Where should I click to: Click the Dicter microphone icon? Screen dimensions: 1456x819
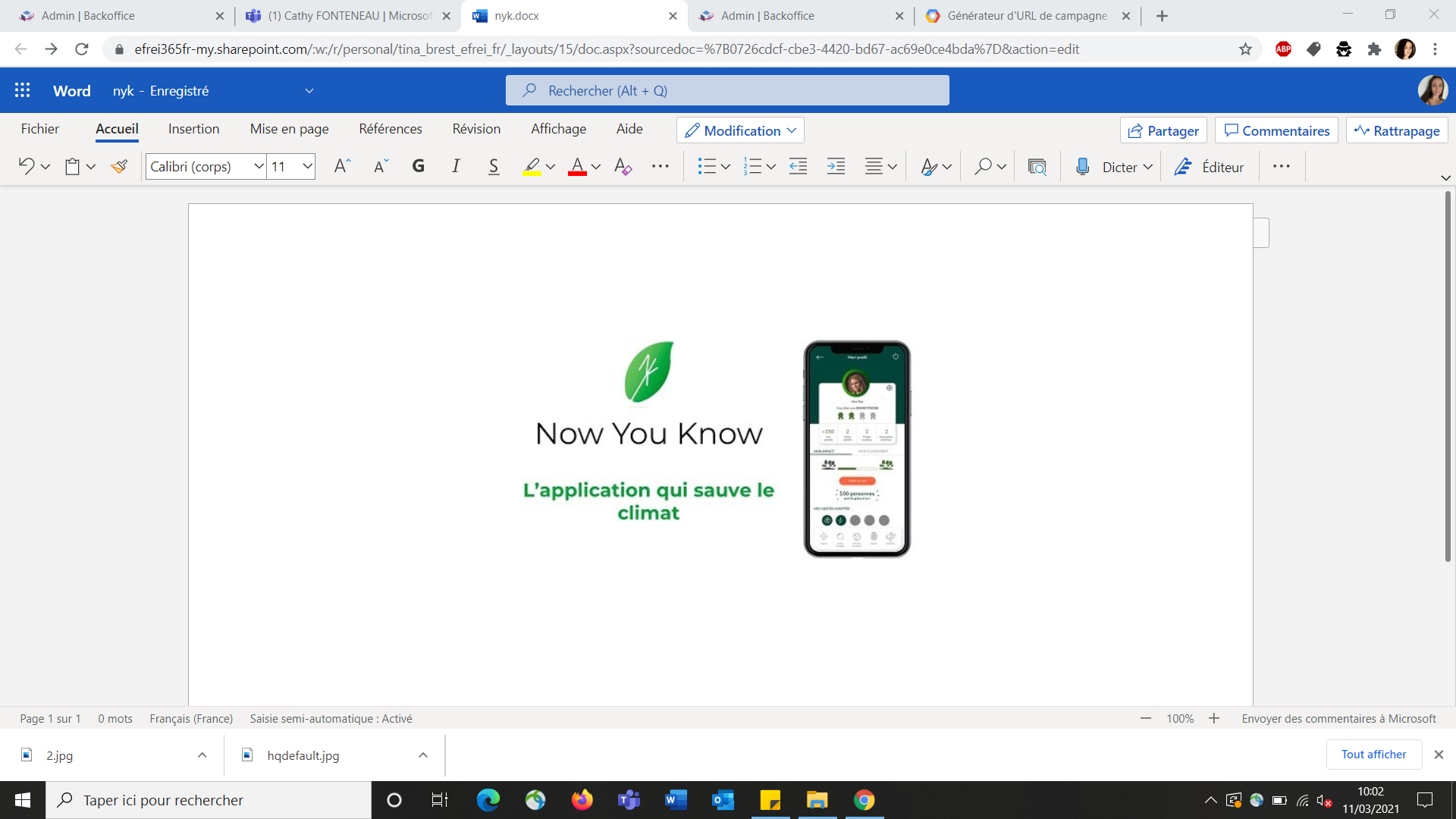point(1083,167)
